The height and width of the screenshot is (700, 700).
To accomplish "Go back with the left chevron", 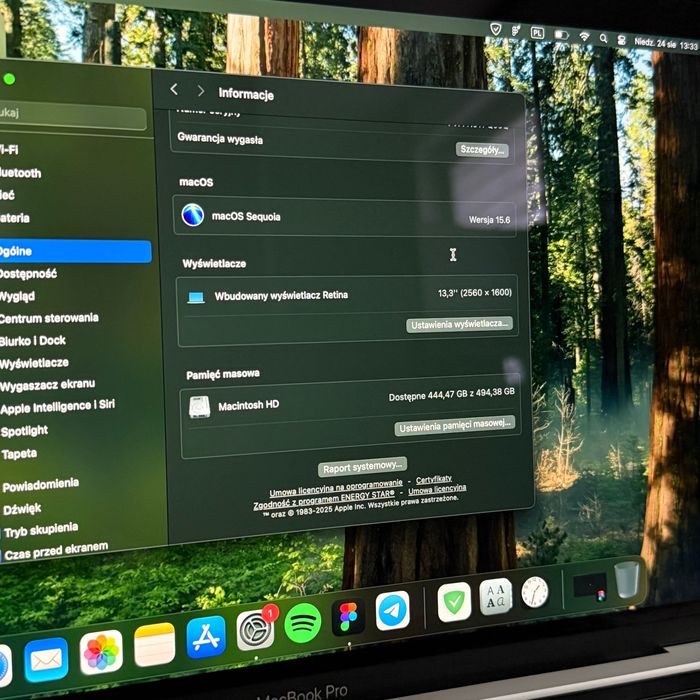I will (x=174, y=90).
